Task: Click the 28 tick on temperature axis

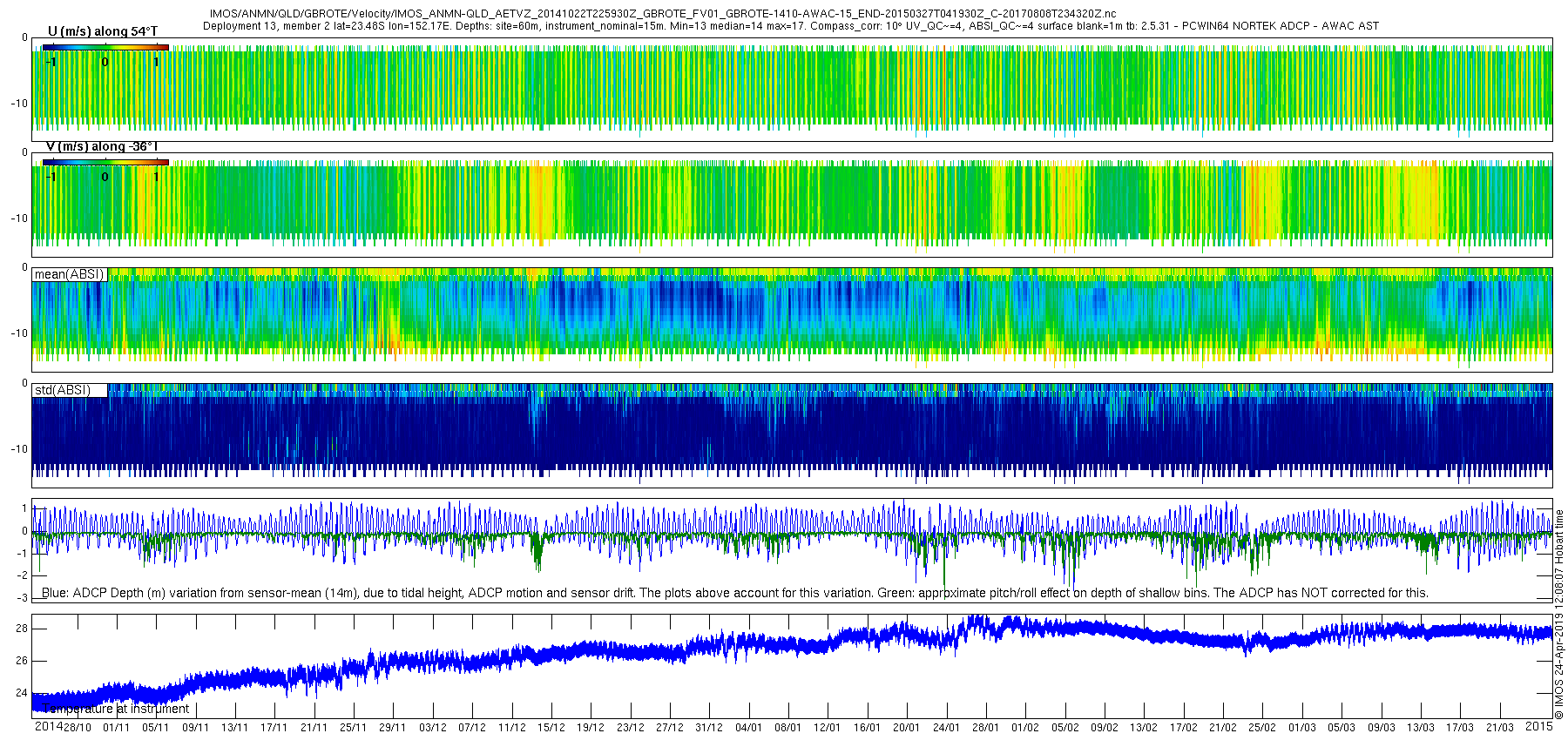Action: pos(22,629)
